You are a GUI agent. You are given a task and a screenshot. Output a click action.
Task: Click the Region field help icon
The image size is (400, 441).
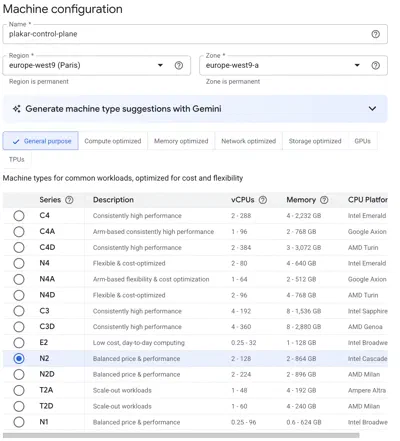[179, 65]
